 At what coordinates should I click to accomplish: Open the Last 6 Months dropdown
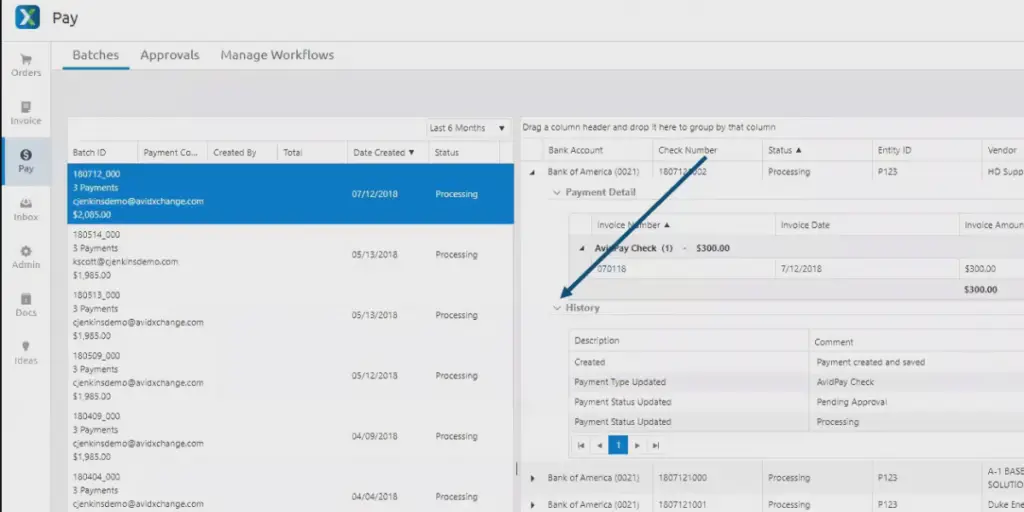point(468,128)
